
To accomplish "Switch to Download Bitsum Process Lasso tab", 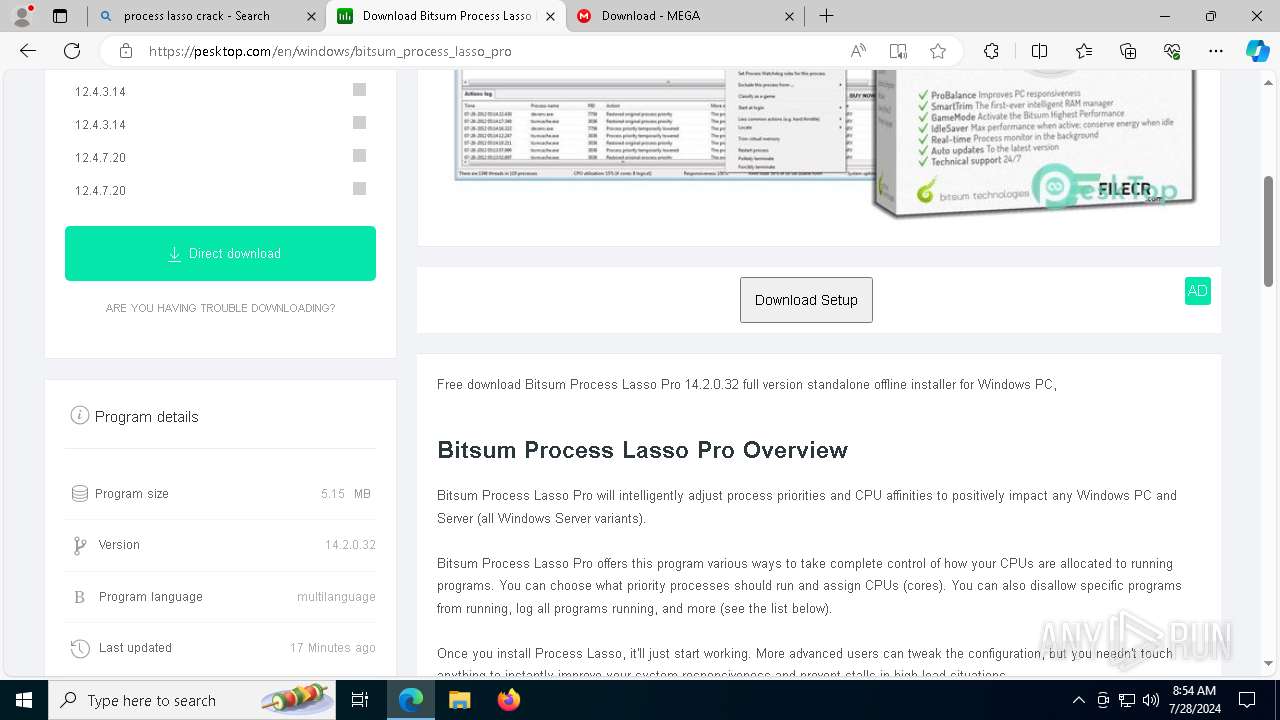I will pyautogui.click(x=446, y=16).
